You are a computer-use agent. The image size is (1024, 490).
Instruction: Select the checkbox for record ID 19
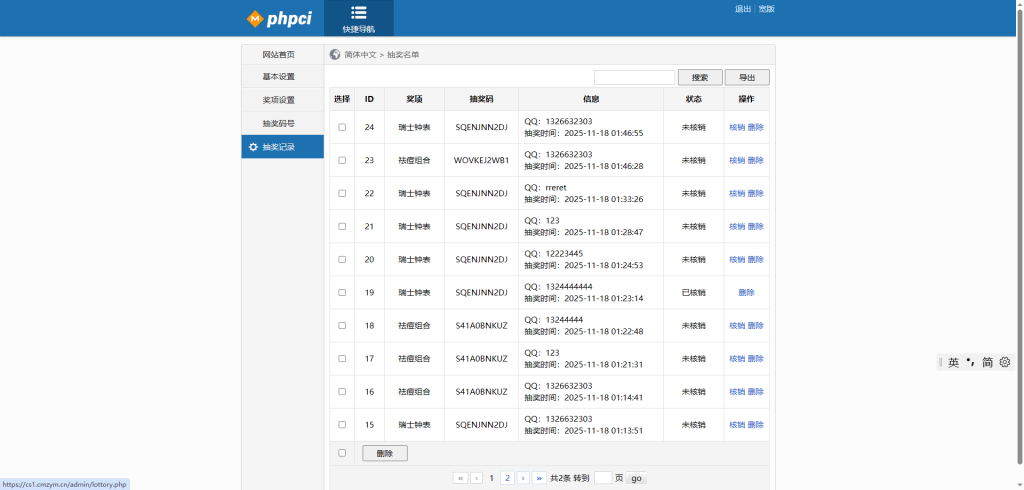pos(342,292)
